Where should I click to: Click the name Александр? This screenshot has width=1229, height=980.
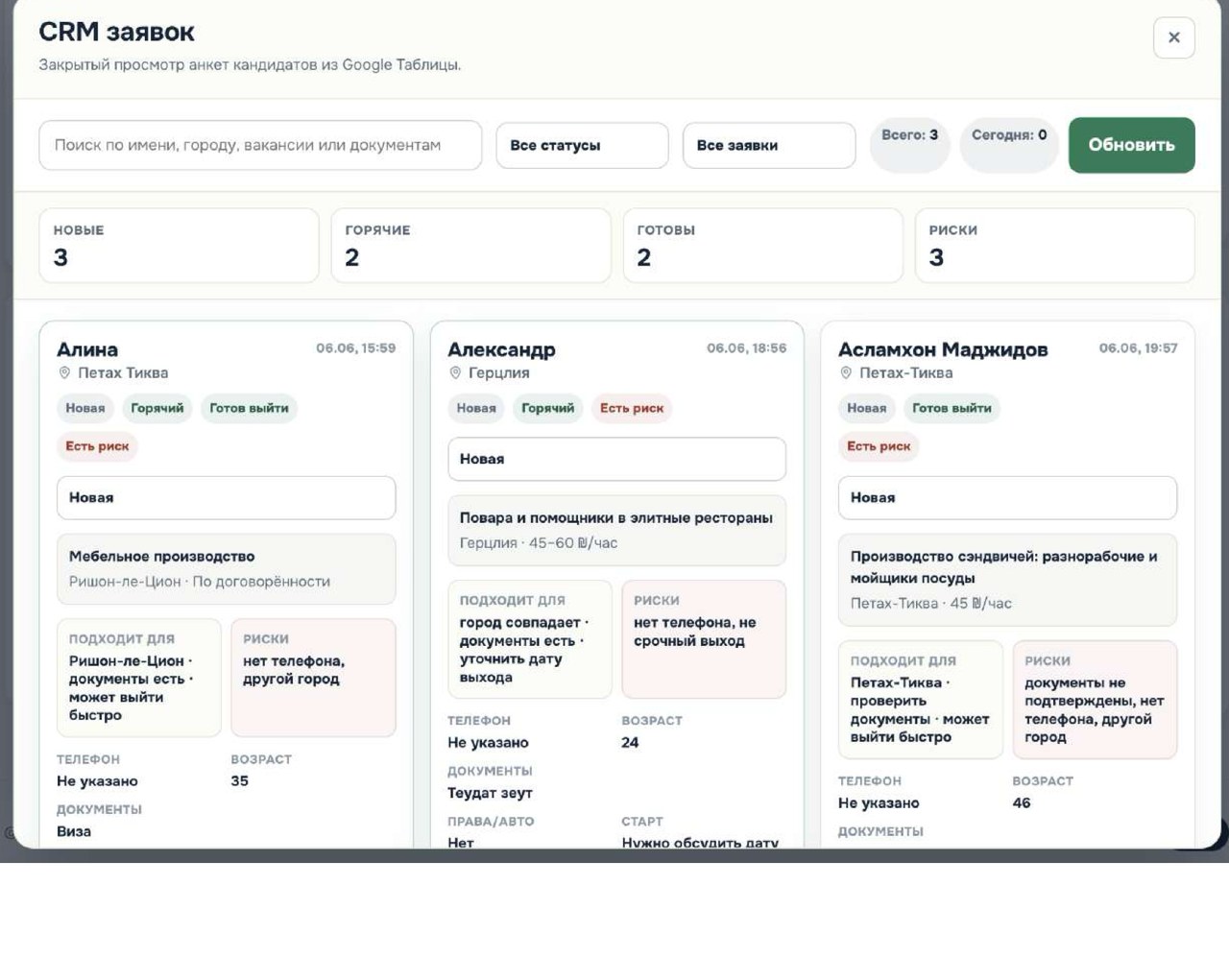[501, 349]
